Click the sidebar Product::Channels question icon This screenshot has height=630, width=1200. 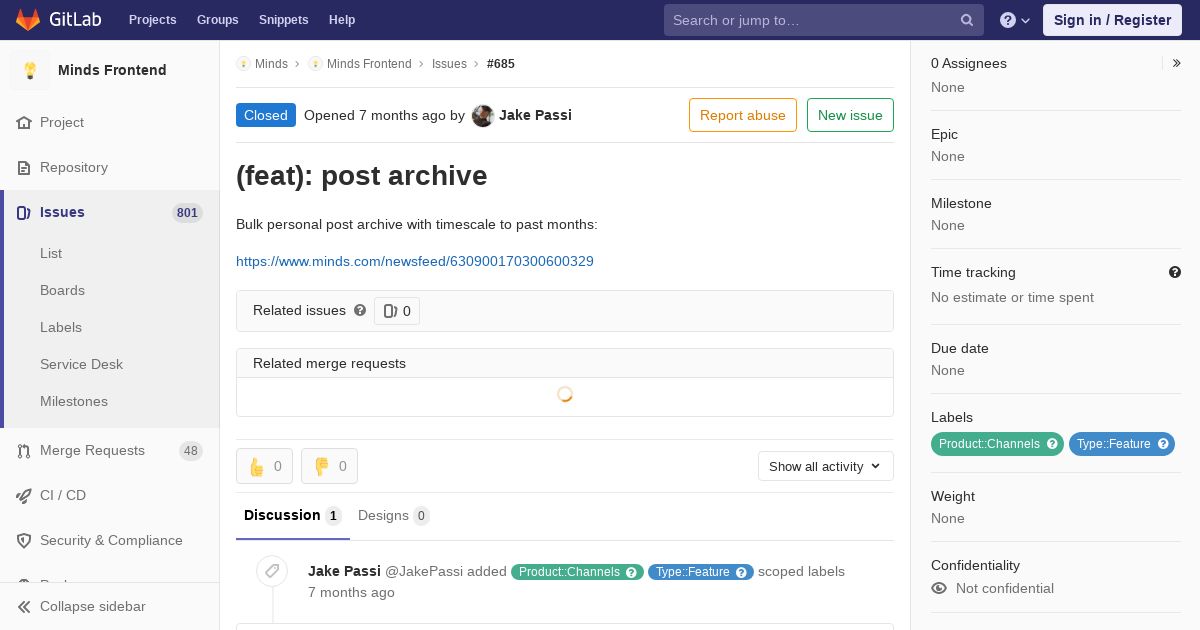(x=1053, y=444)
